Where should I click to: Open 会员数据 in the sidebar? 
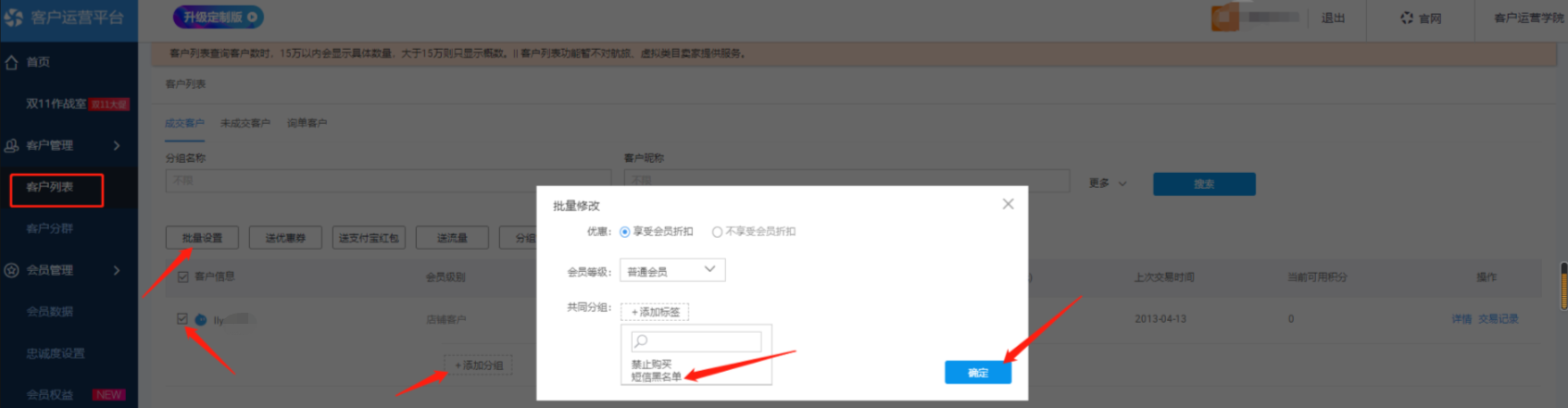click(50, 312)
